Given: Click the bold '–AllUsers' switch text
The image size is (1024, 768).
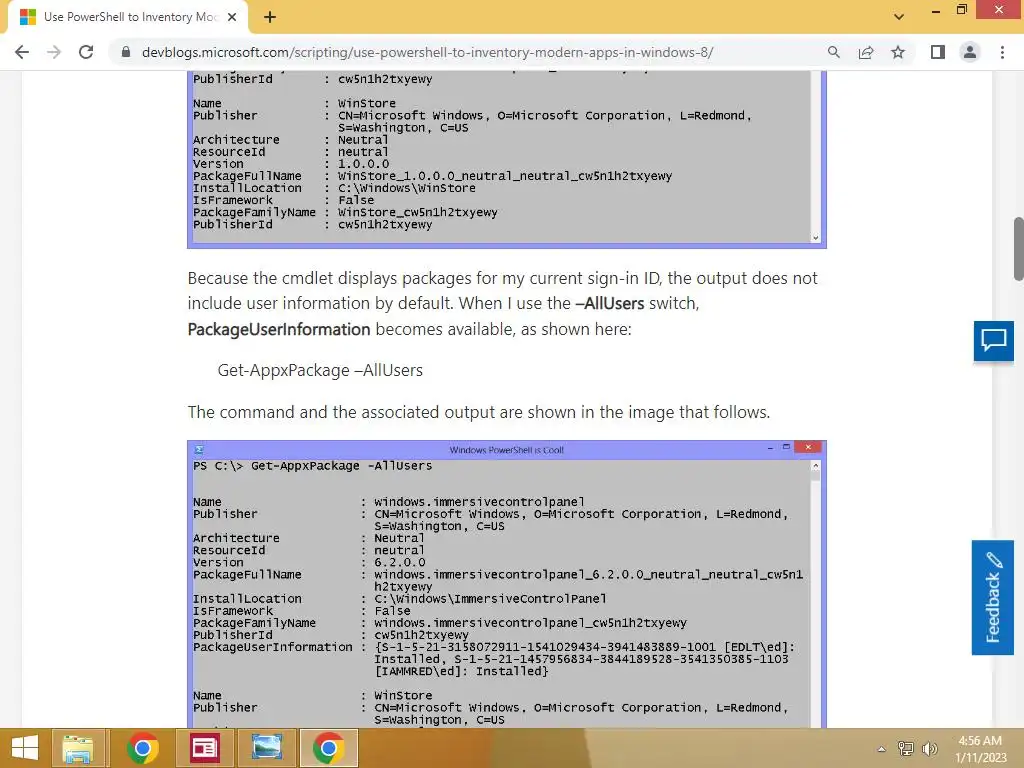Looking at the screenshot, I should point(609,303).
